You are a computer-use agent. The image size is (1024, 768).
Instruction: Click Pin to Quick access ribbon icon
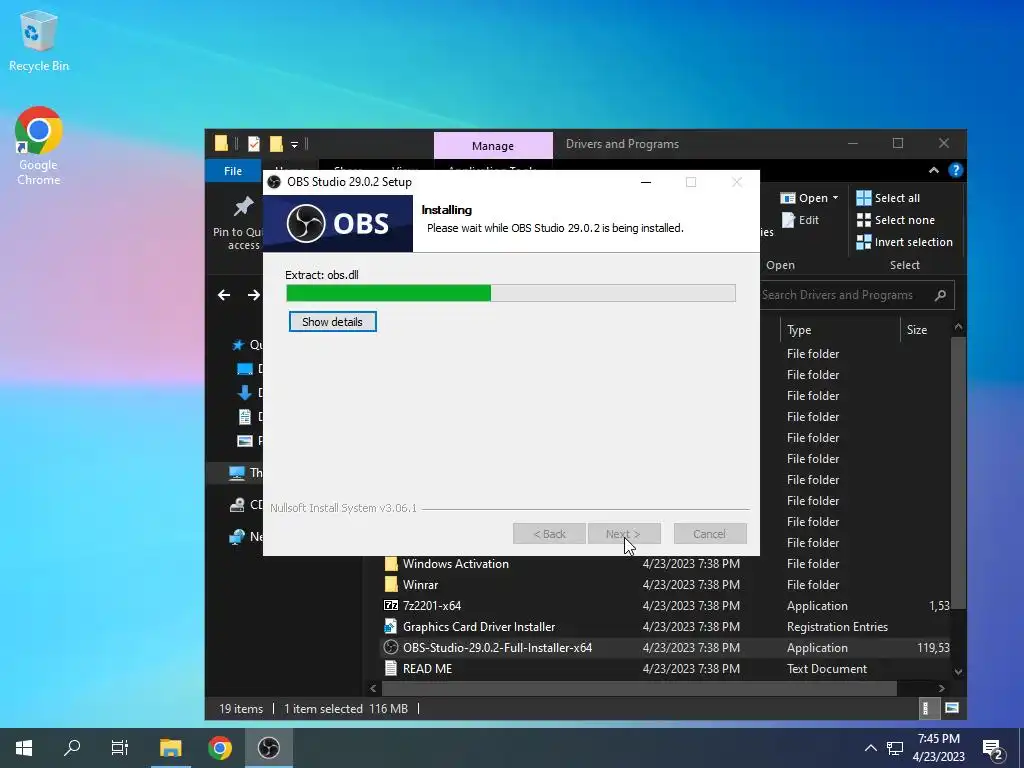(x=242, y=222)
